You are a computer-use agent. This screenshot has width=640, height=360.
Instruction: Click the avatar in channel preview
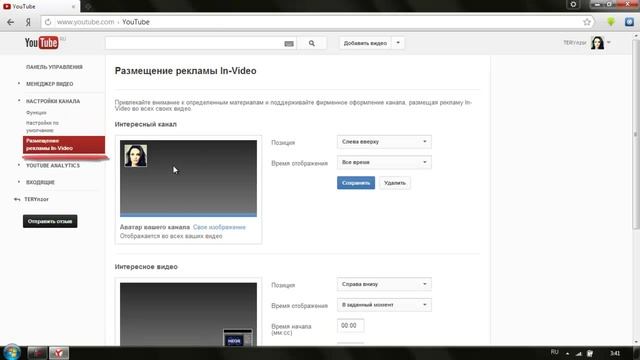(x=136, y=156)
